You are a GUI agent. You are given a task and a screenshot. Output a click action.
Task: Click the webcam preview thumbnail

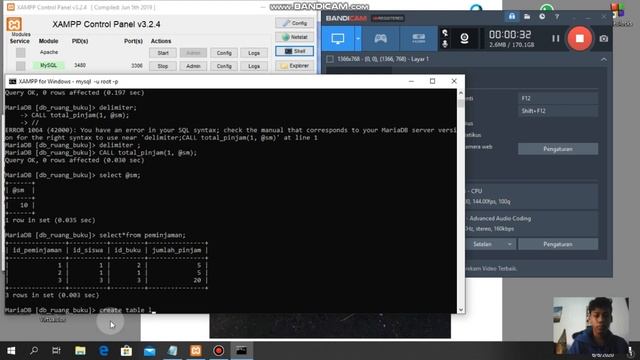[591, 326]
